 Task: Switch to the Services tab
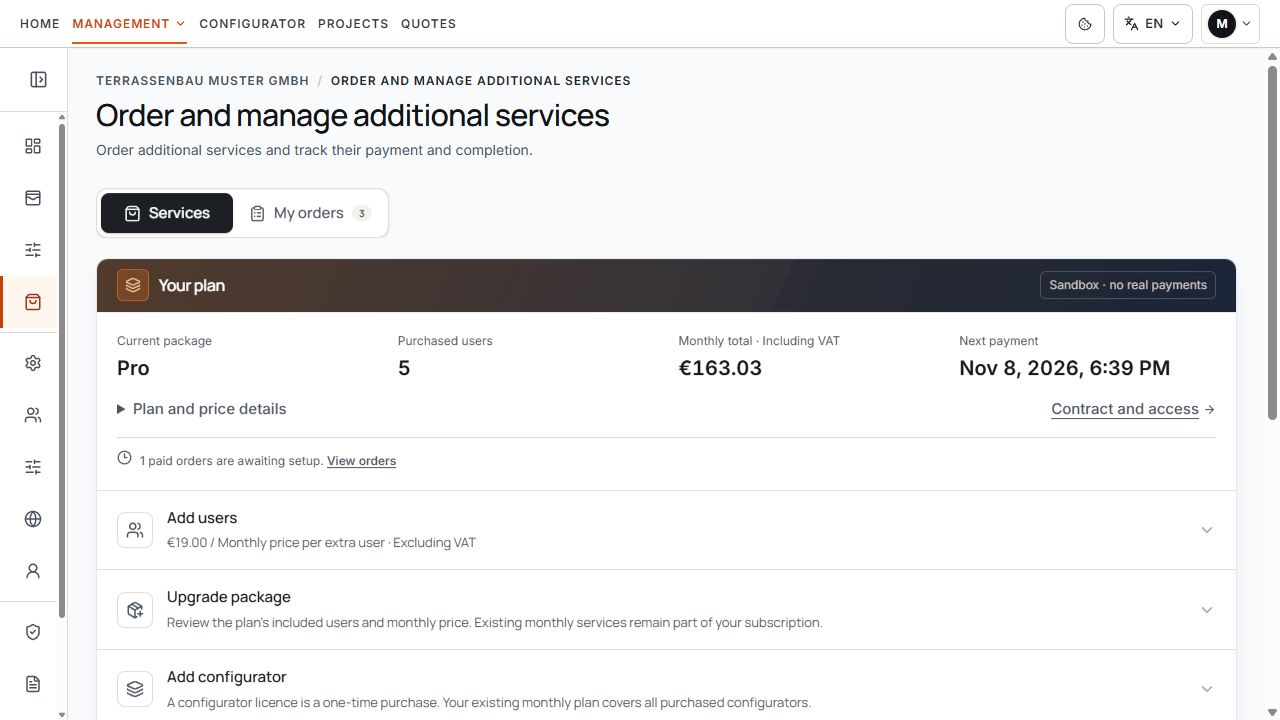tap(167, 213)
